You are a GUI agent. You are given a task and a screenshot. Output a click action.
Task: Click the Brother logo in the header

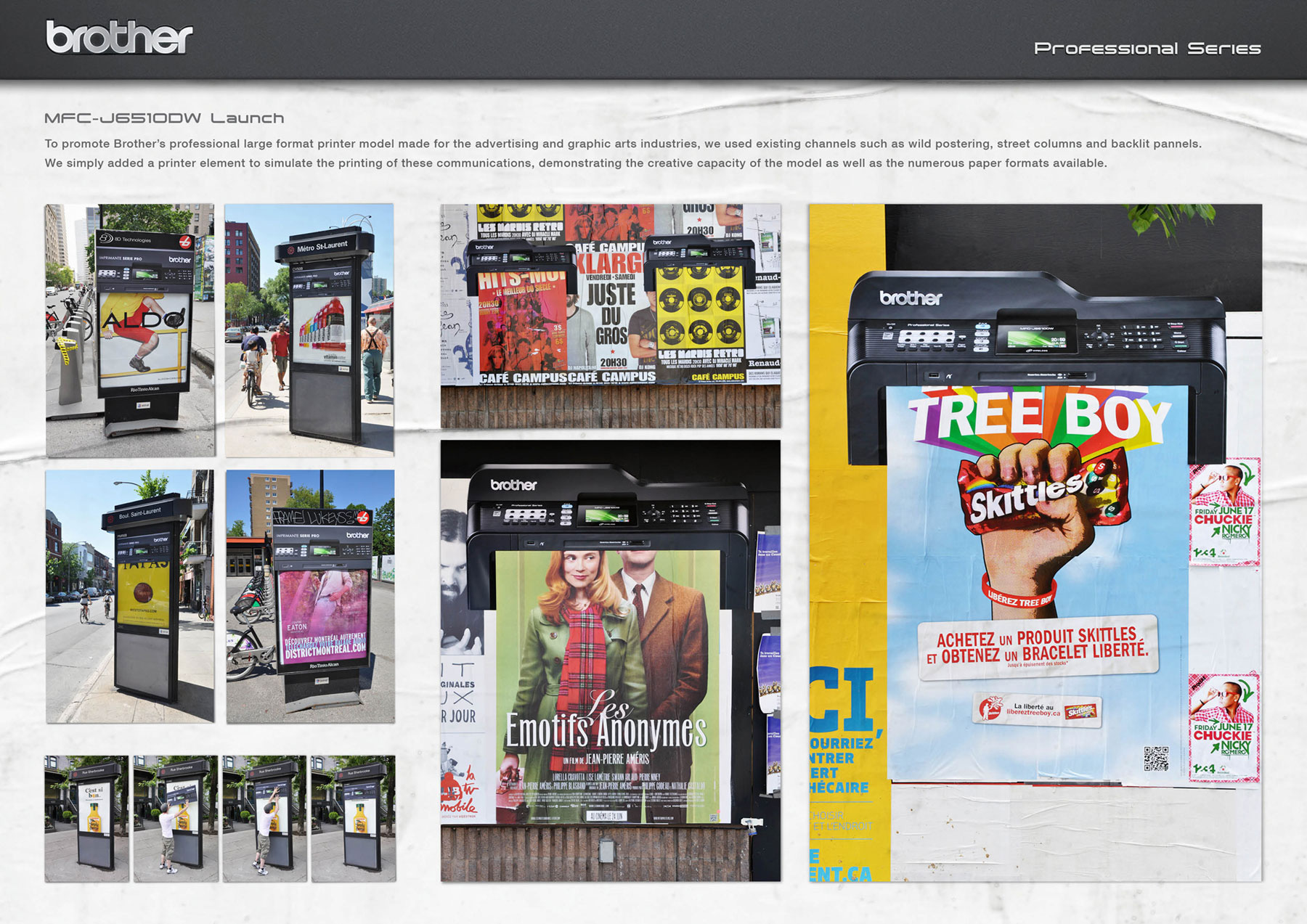point(119,37)
